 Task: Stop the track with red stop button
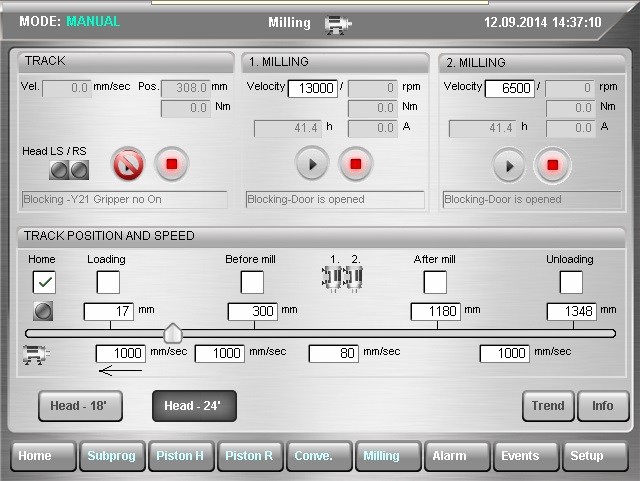pyautogui.click(x=172, y=164)
